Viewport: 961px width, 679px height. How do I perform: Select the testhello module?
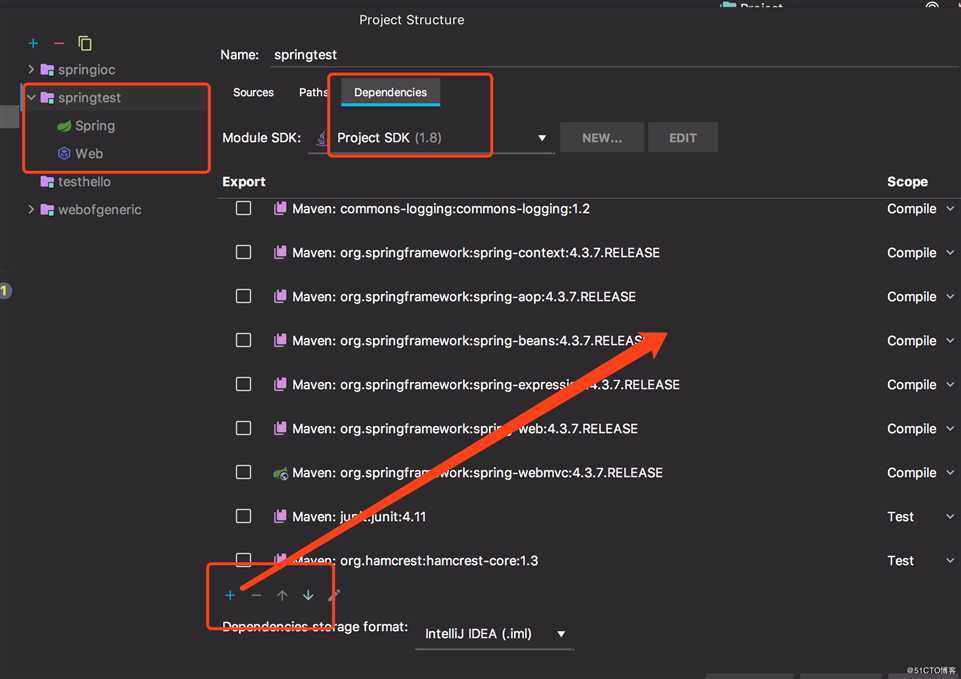click(x=84, y=181)
